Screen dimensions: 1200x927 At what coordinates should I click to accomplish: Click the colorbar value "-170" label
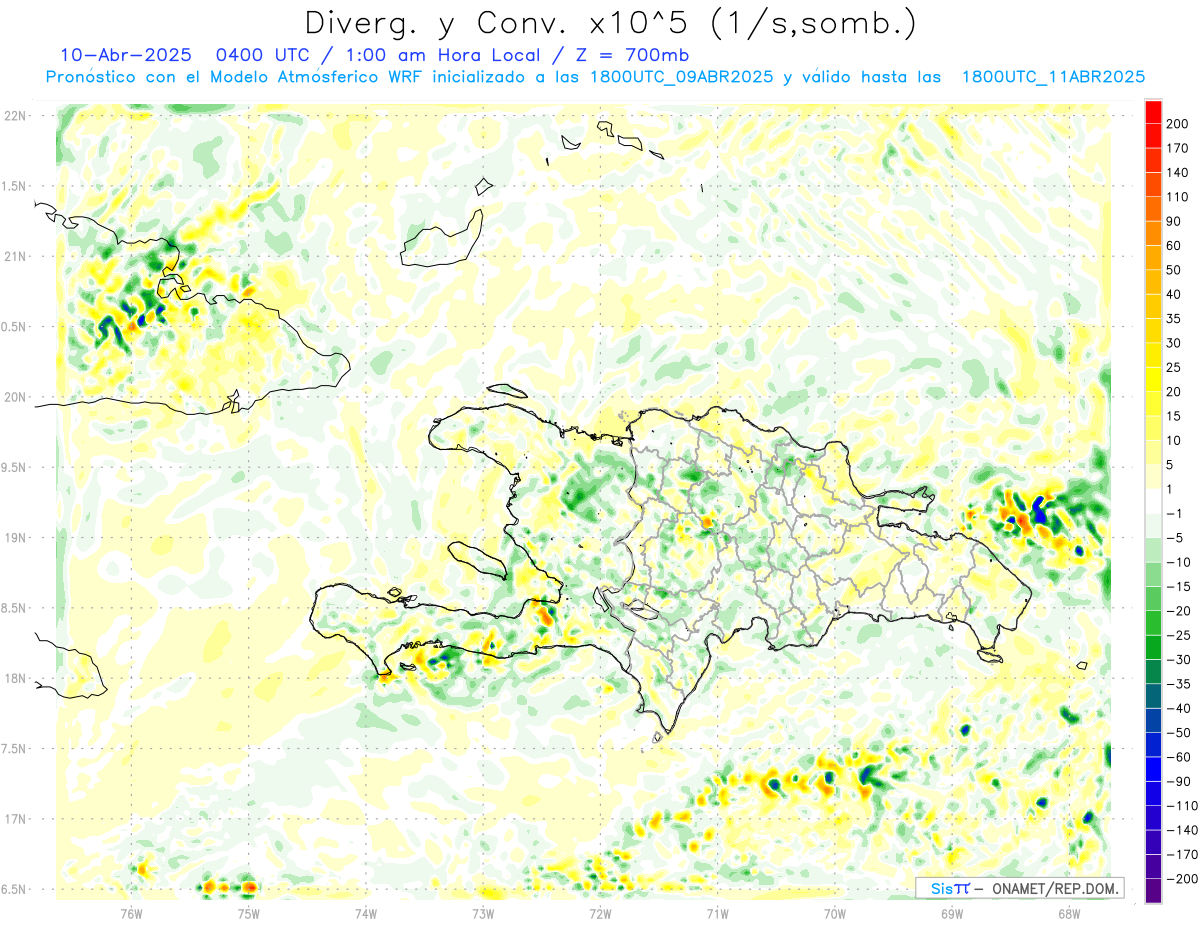1180,854
